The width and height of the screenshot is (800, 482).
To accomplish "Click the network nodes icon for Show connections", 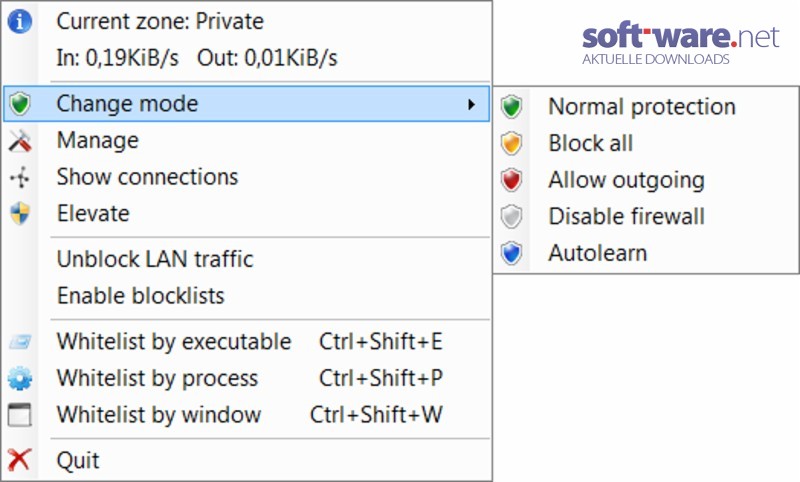I will [20, 177].
